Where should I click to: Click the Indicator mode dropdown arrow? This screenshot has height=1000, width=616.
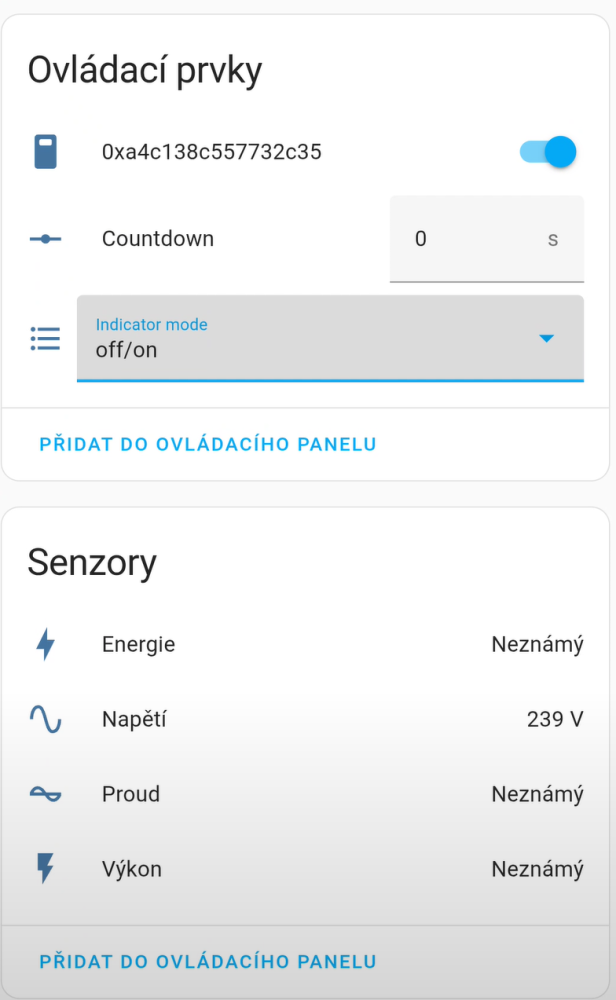click(x=546, y=339)
